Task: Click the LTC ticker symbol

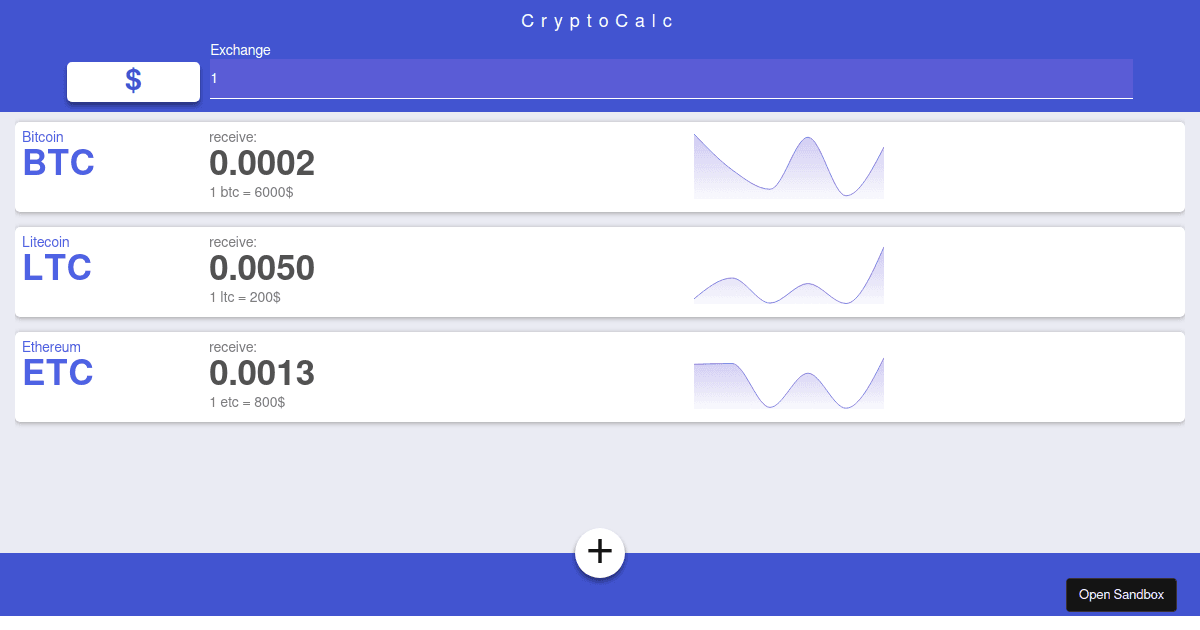Action: click(x=56, y=267)
